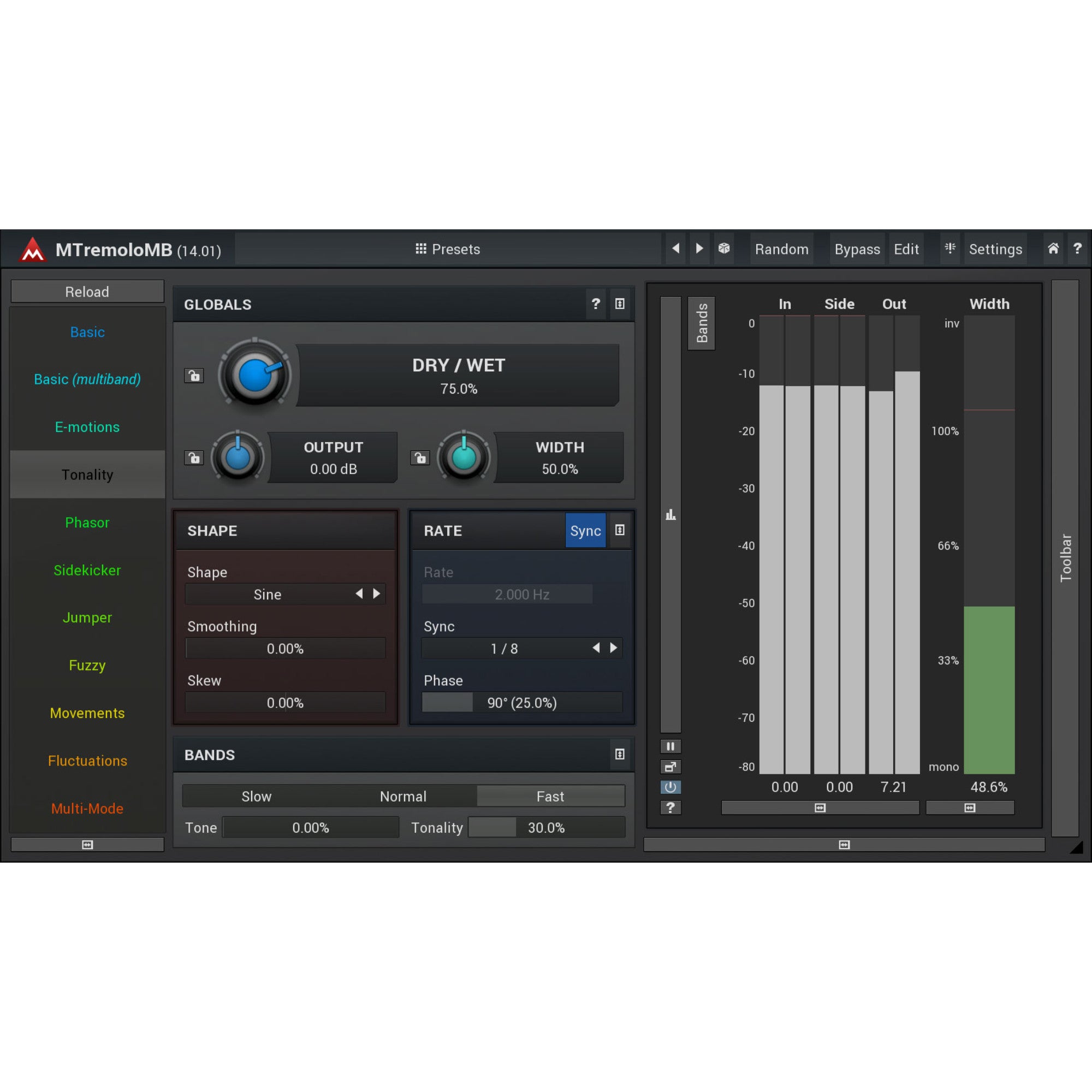Select the E-motions mode
This screenshot has height=1092, width=1092.
tap(87, 428)
